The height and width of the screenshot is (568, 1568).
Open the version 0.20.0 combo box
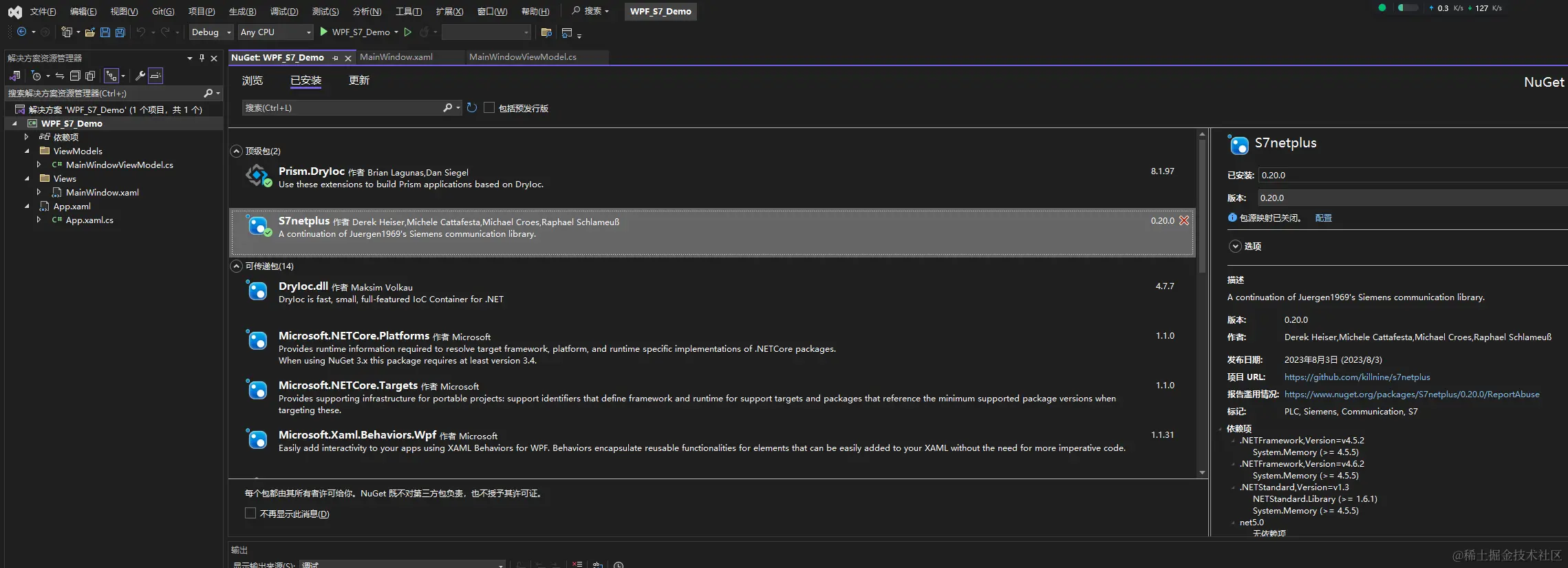point(1413,198)
